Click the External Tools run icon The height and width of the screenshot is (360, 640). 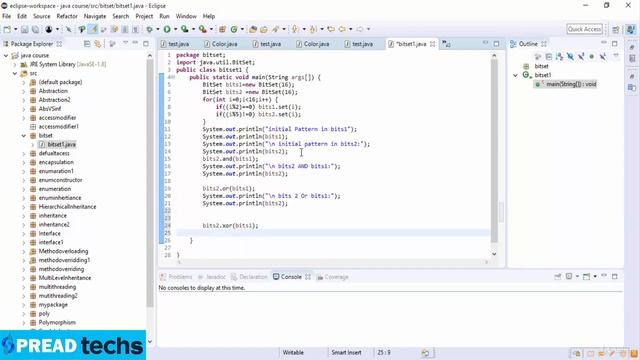coord(202,29)
